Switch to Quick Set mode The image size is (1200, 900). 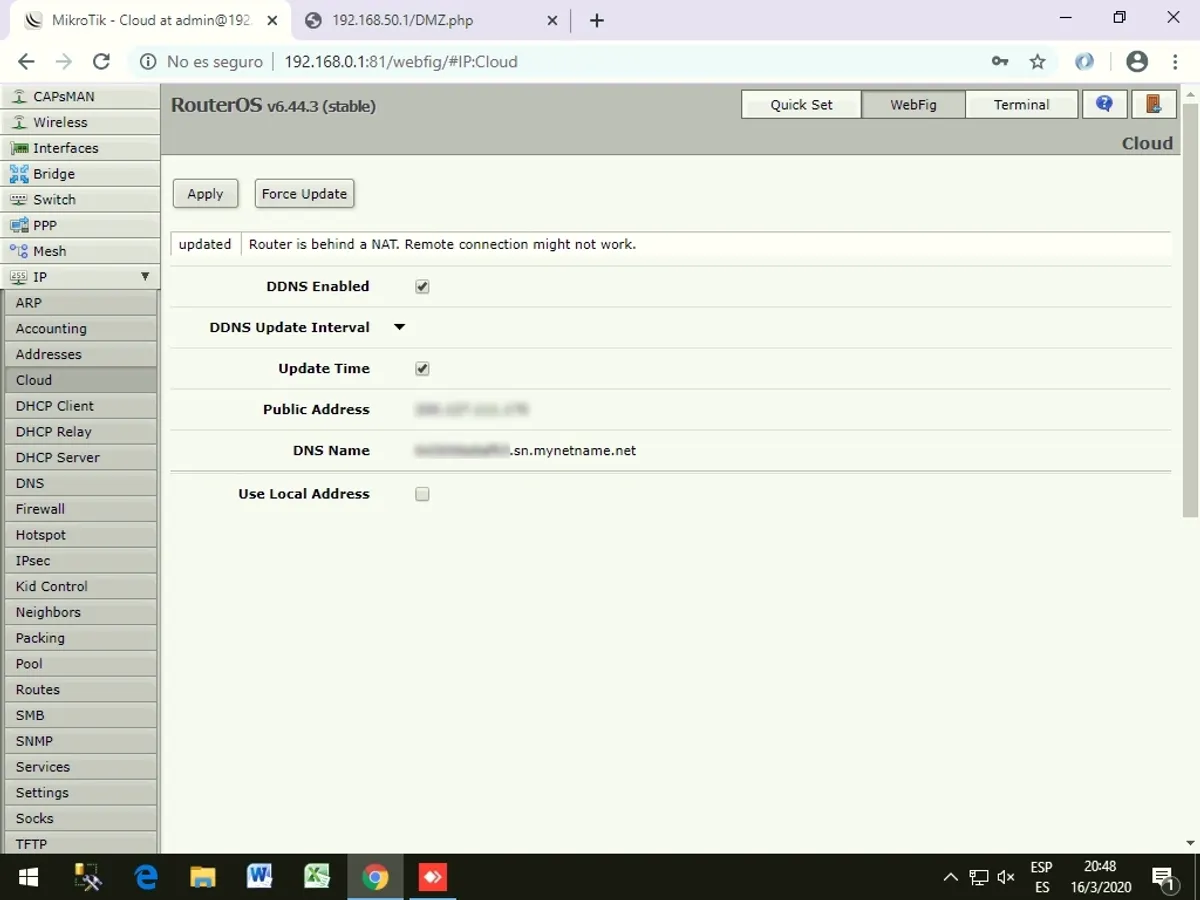click(x=801, y=104)
